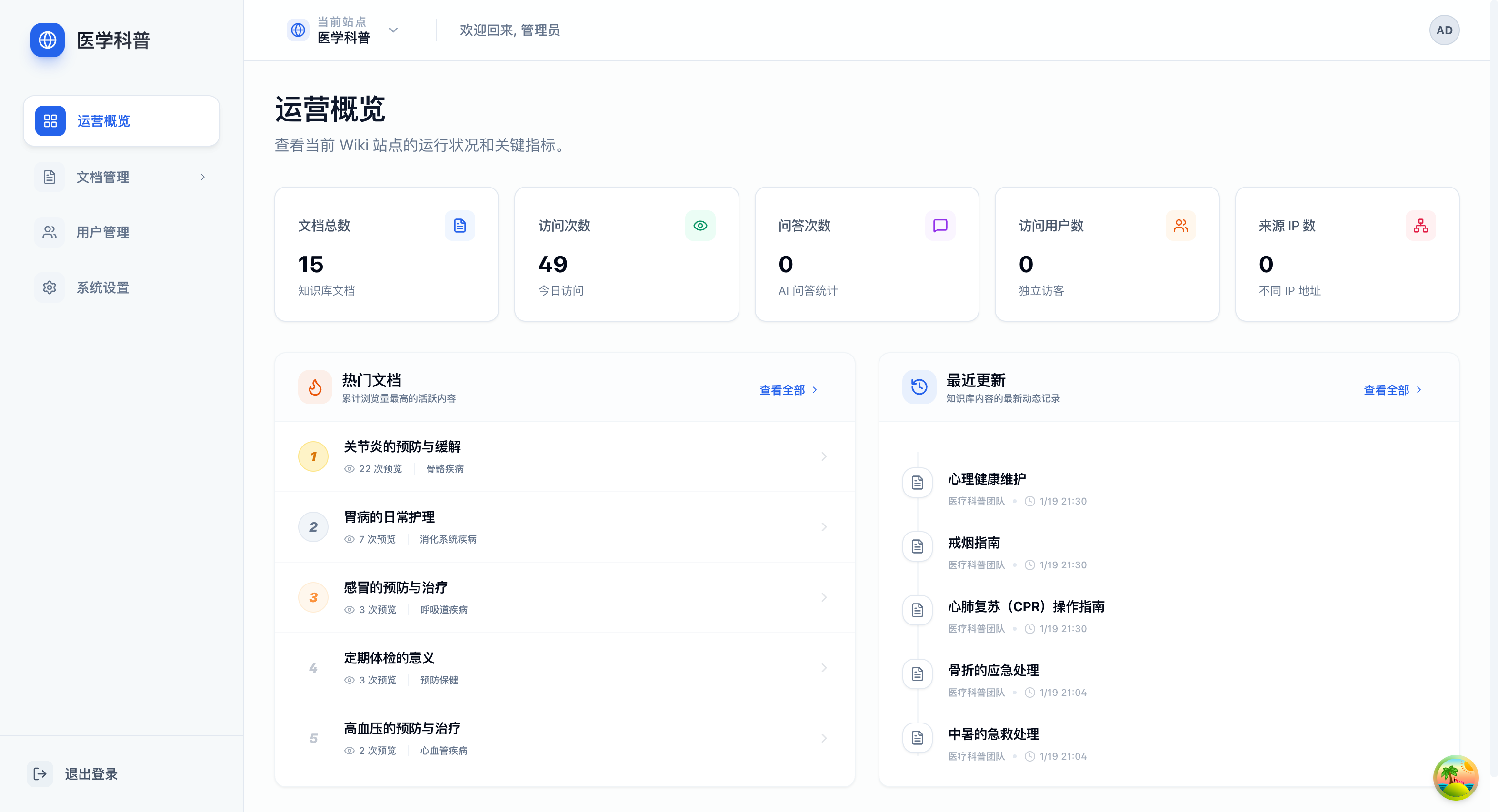Click the logout arrow icon beside 退出登录
This screenshot has width=1498, height=812.
pos(40,773)
